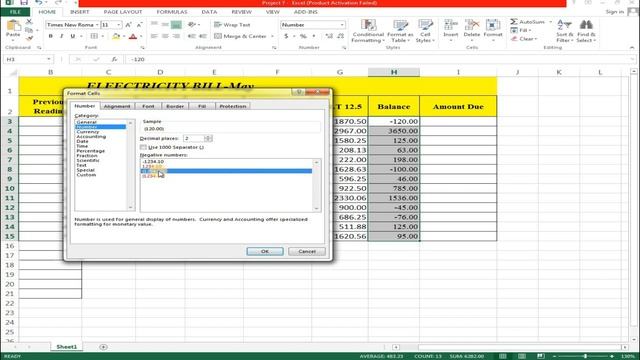Click the Insert Function fx icon
The image size is (640, 360).
click(x=115, y=60)
